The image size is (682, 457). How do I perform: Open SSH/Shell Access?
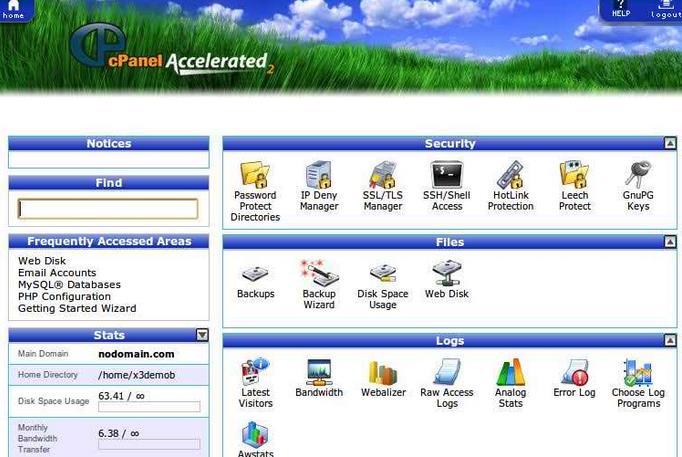[447, 186]
